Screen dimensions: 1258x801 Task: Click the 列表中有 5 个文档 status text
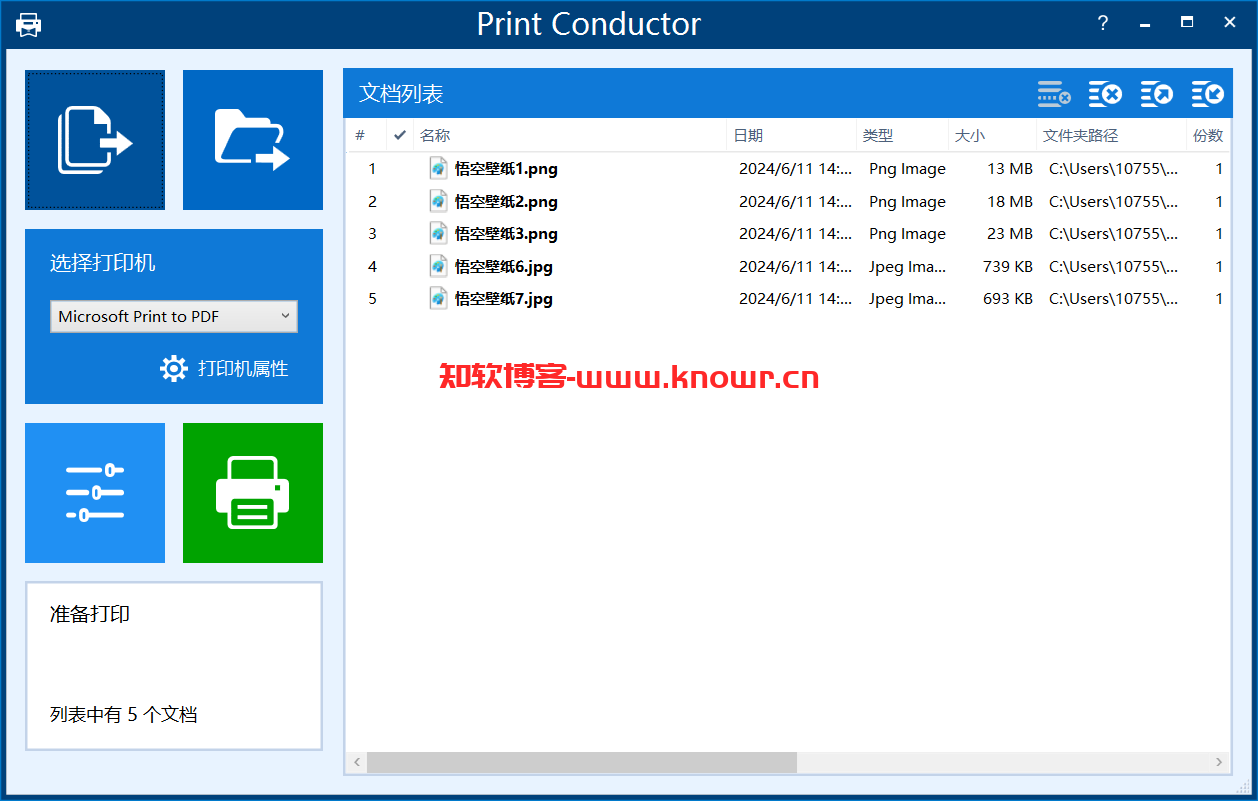pos(124,715)
